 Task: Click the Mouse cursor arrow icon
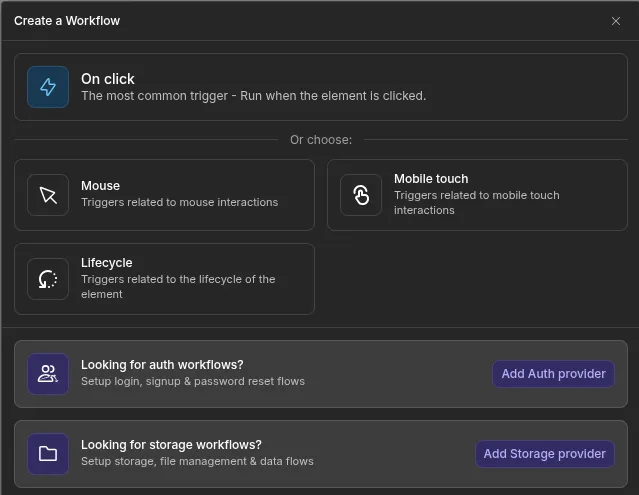(48, 195)
